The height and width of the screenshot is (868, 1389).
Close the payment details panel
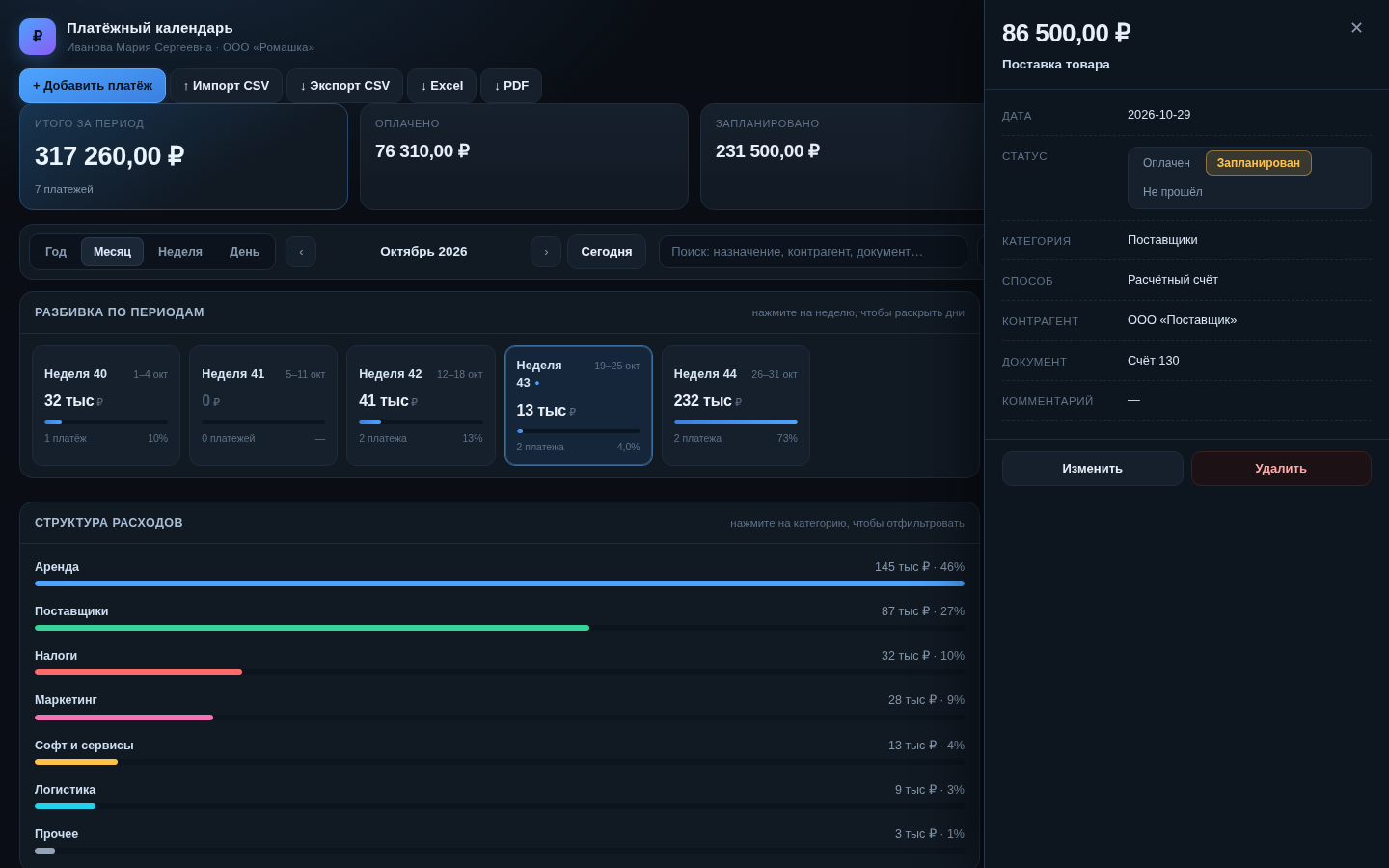point(1356,28)
